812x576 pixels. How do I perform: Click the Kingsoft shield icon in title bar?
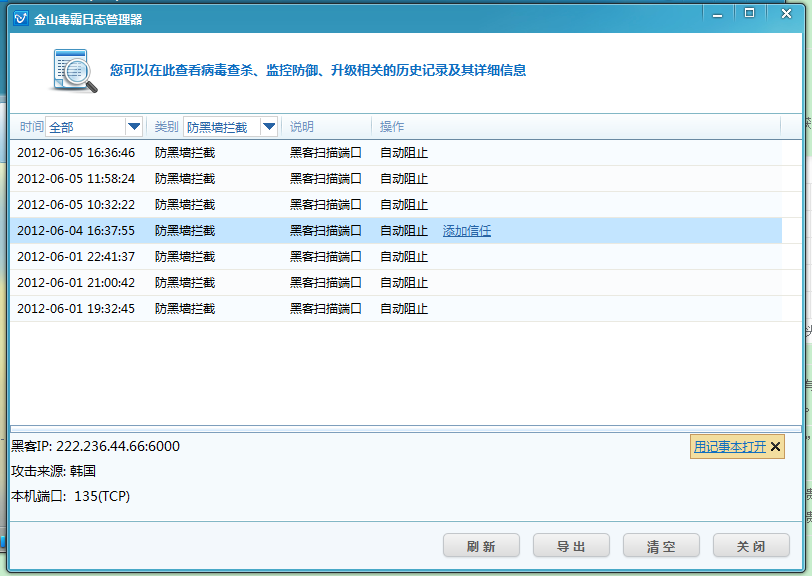point(21,19)
